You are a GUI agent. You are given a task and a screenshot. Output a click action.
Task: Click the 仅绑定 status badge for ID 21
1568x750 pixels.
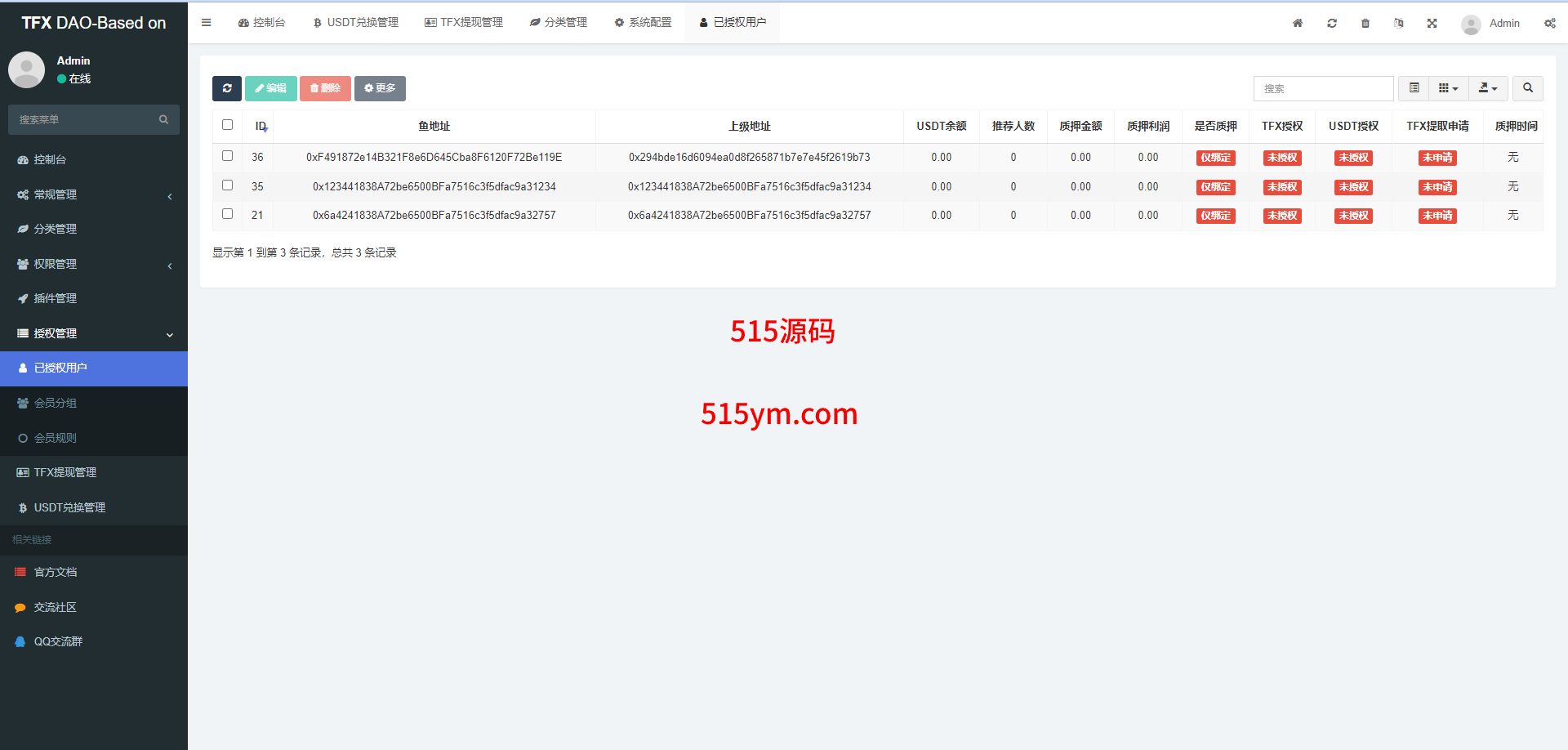[x=1215, y=216]
